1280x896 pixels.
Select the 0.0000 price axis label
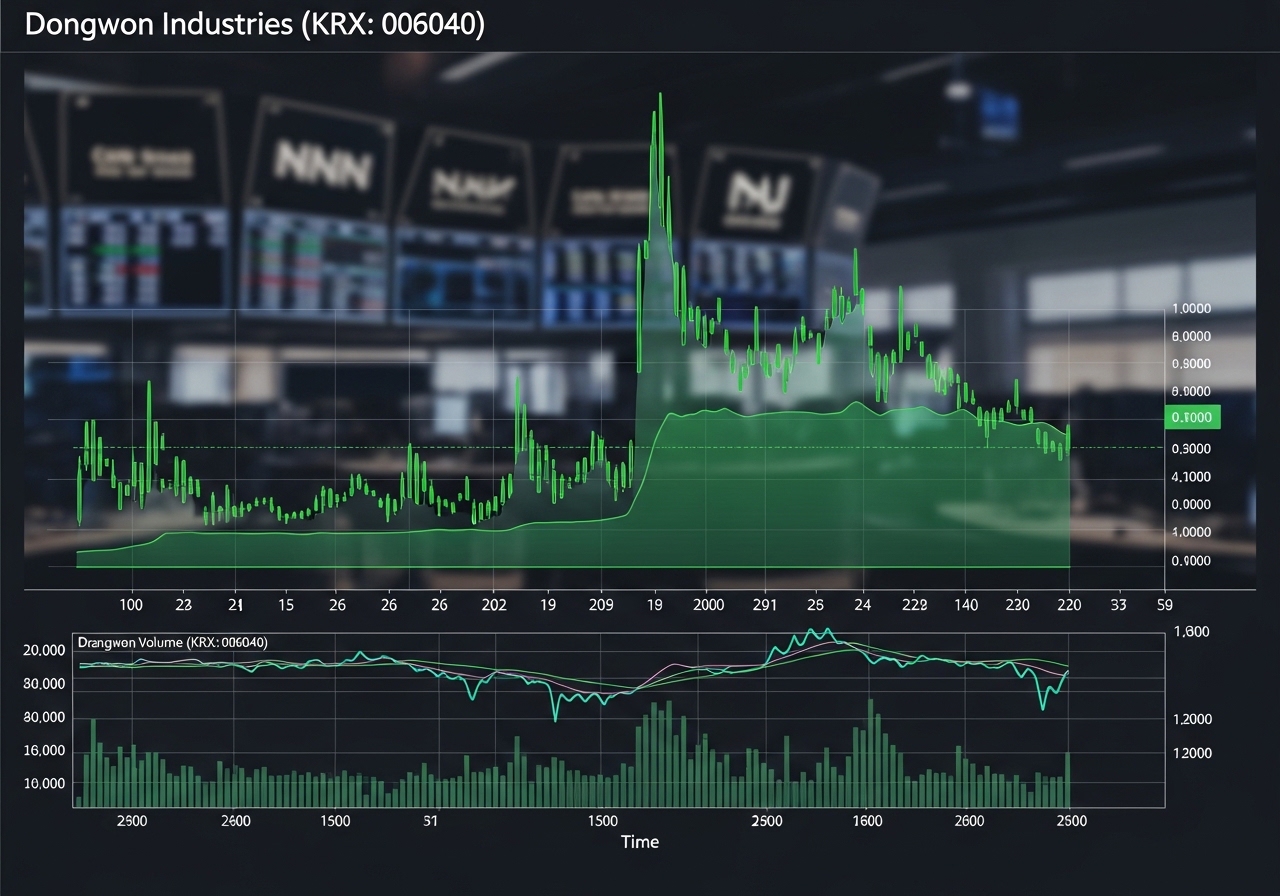coord(1191,505)
